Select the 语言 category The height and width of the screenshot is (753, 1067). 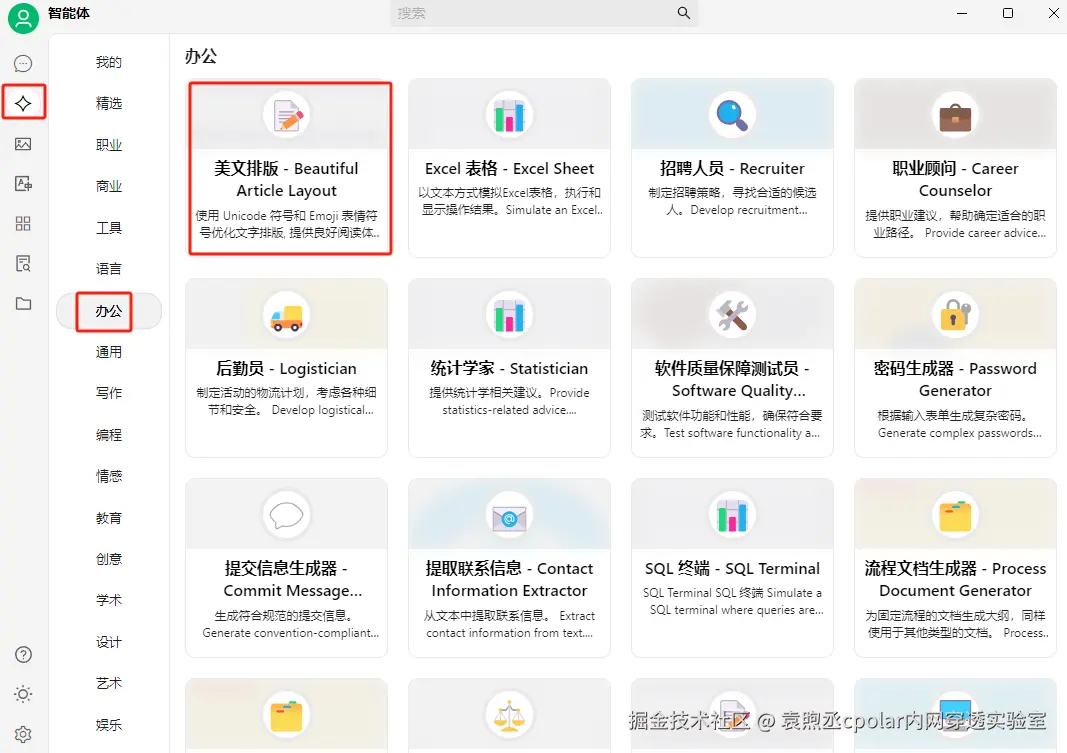[x=109, y=269]
